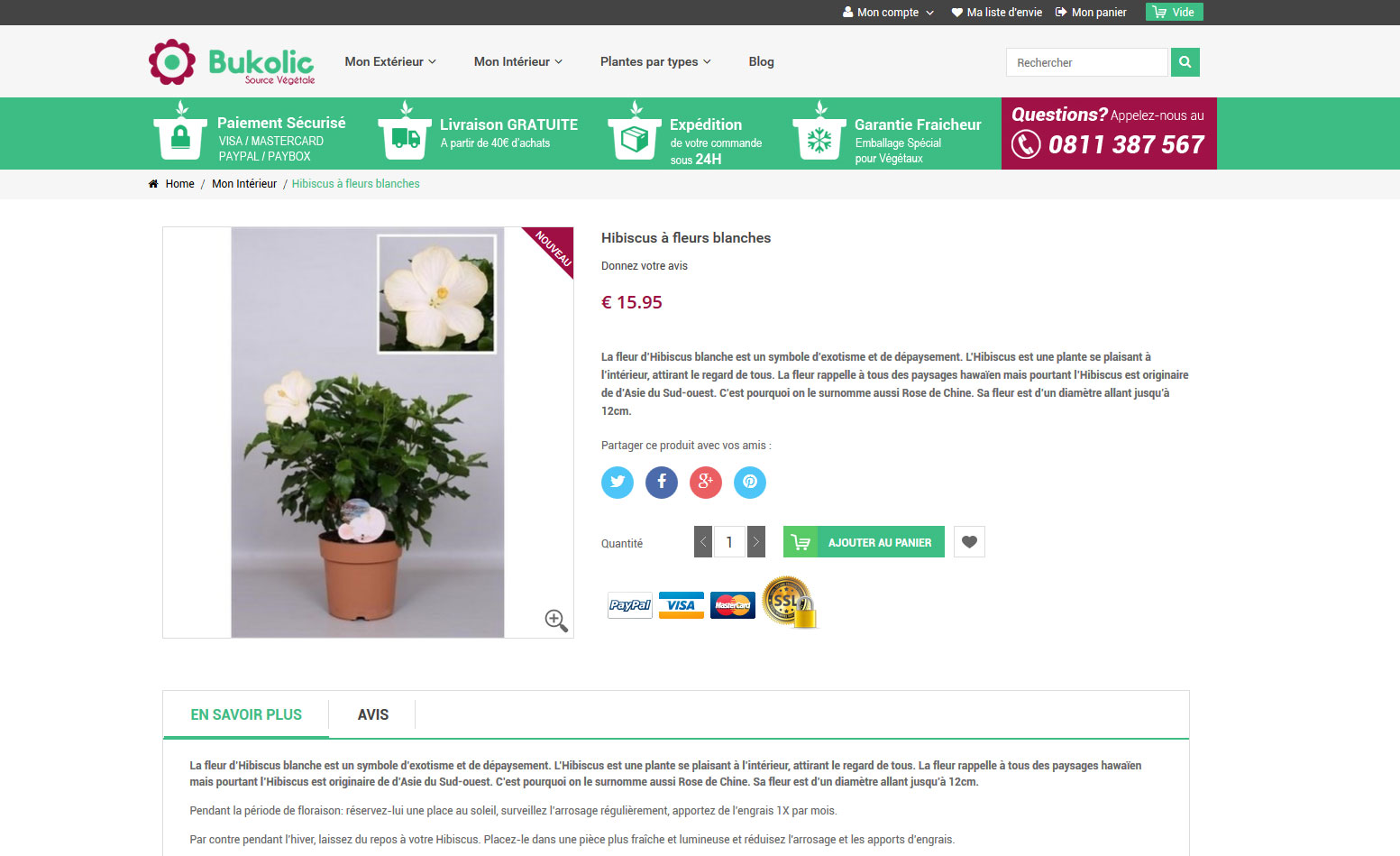Share product on Facebook
This screenshot has height=856, width=1400.
[x=662, y=482]
